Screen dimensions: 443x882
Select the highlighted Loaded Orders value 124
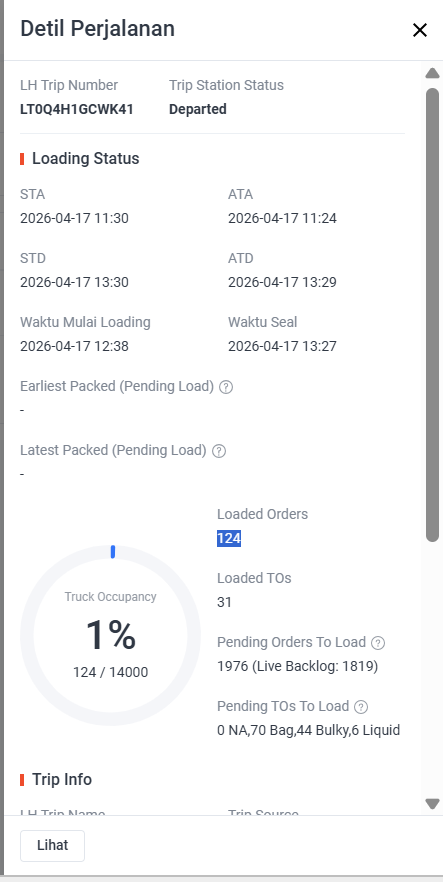[229, 538]
